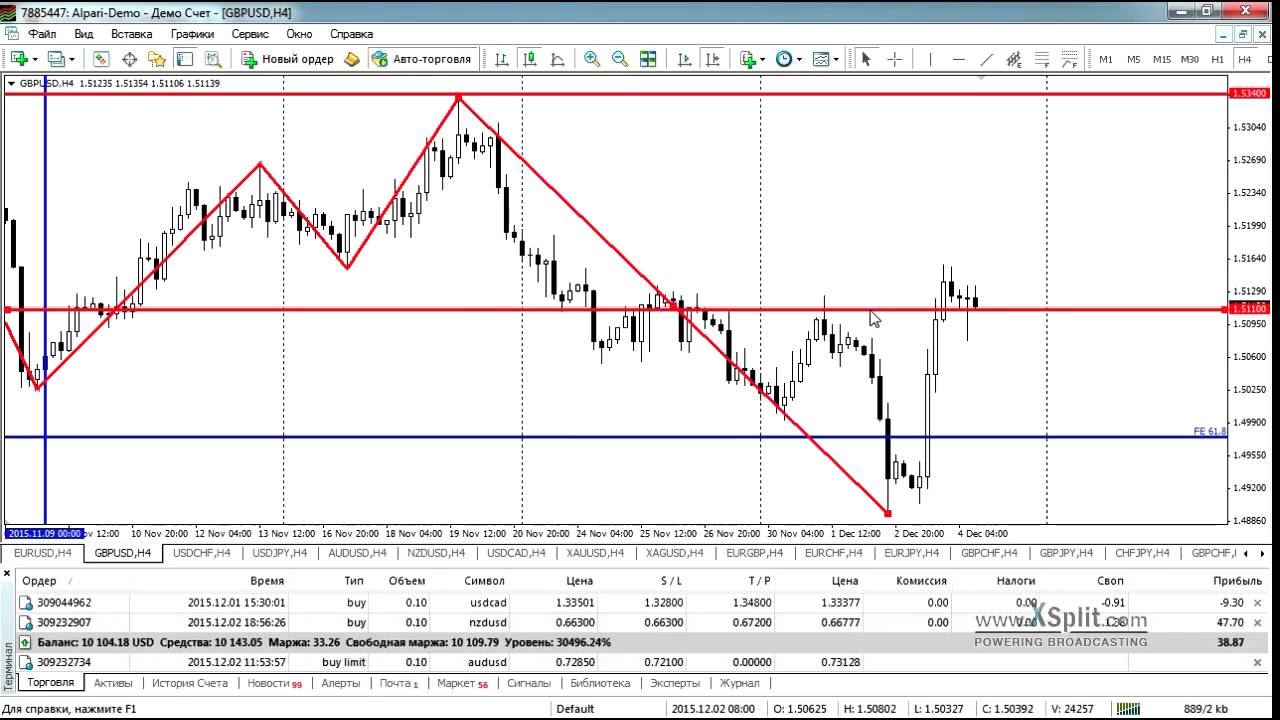Open the Сервис menu

click(x=250, y=34)
